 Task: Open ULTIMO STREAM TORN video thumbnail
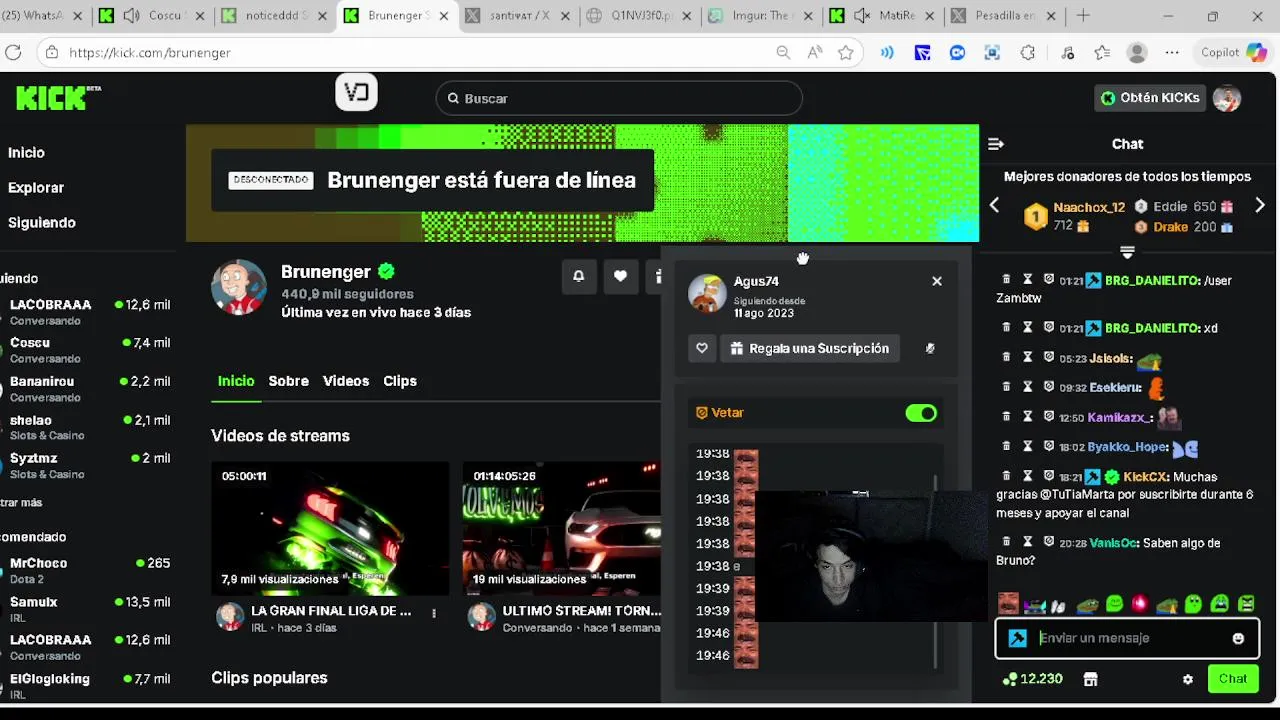(x=561, y=529)
